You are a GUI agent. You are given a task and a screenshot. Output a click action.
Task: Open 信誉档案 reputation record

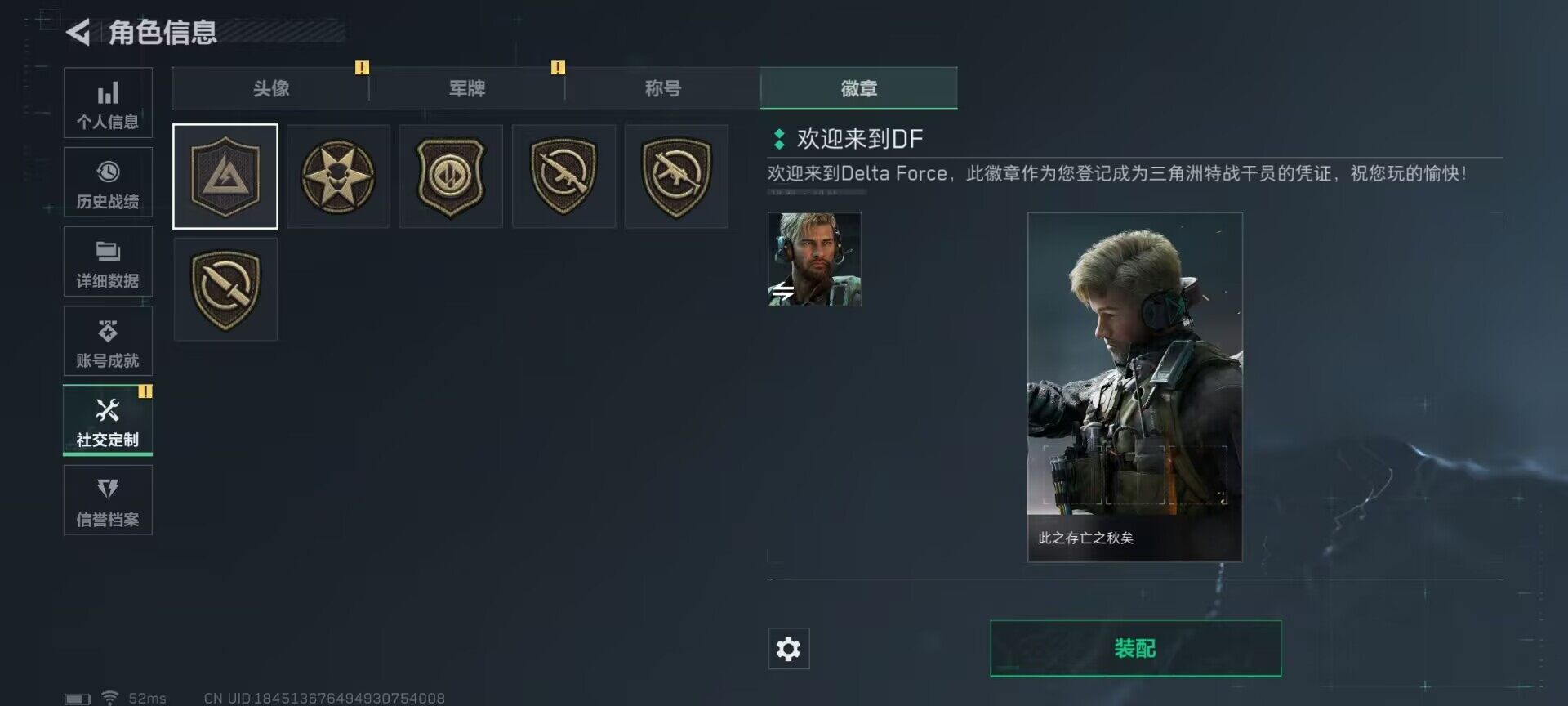108,500
